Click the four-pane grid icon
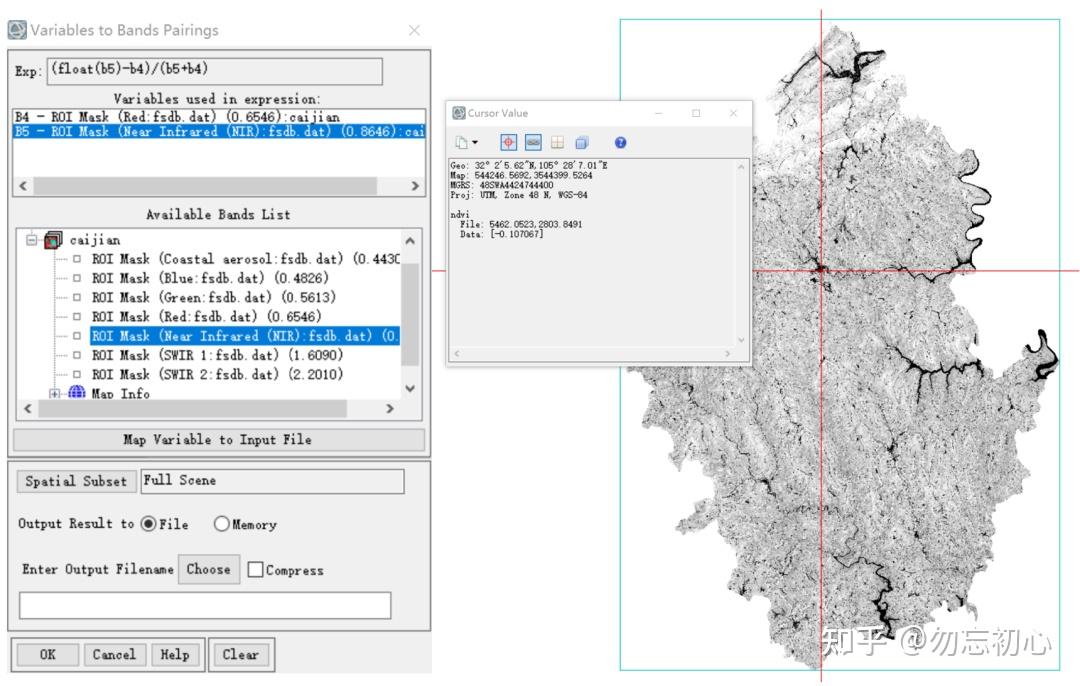The width and height of the screenshot is (1080, 686). [557, 143]
